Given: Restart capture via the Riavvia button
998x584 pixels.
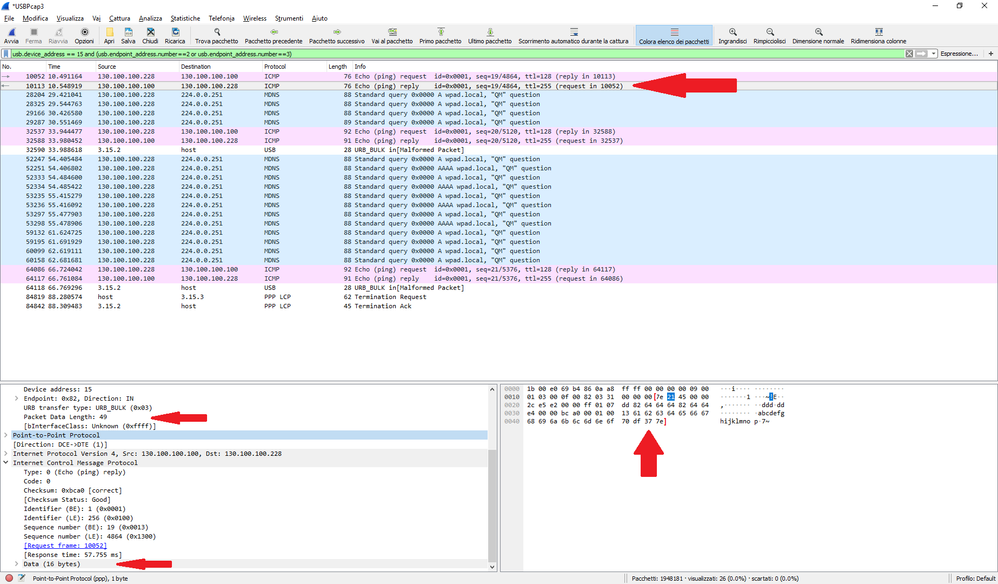Looking at the screenshot, I should click(x=58, y=35).
